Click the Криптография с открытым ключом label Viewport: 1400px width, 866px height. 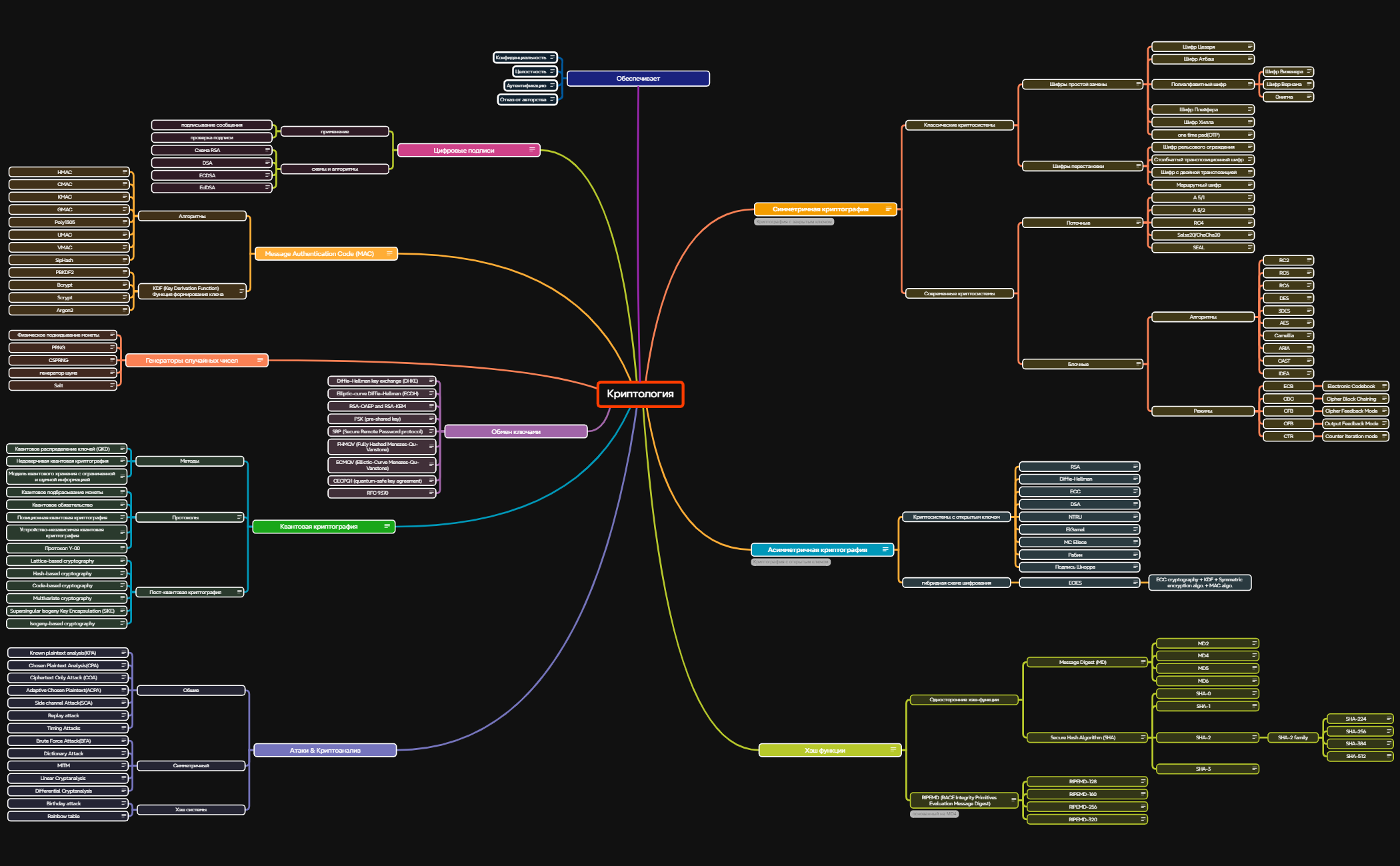pos(792,561)
